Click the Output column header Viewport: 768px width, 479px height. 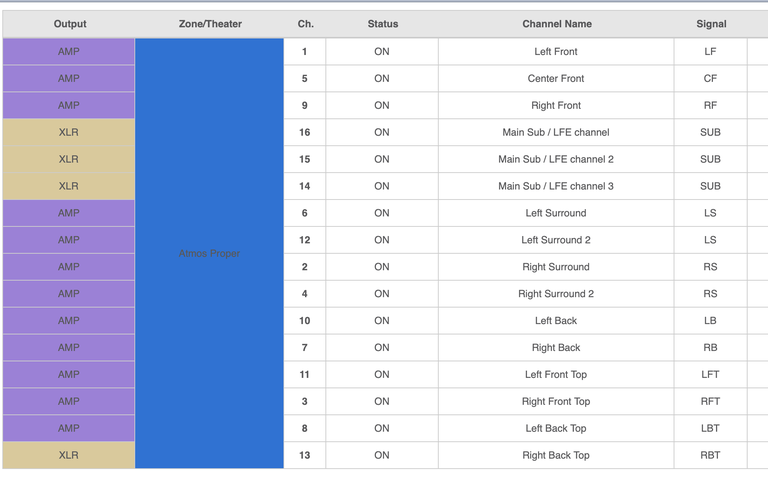pos(69,24)
